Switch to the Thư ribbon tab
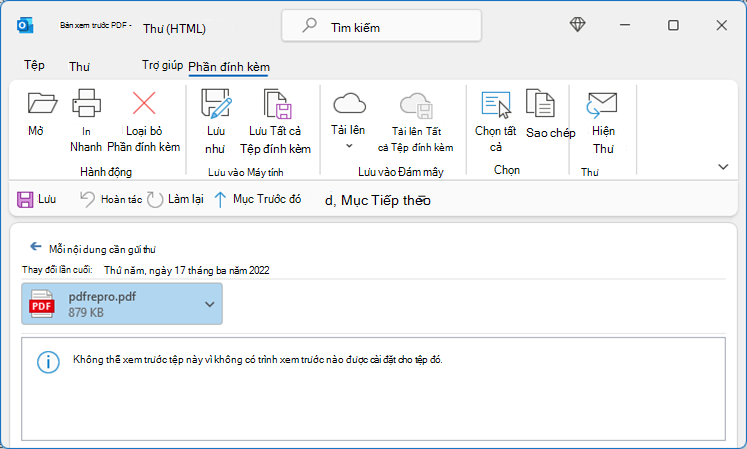 click(79, 67)
